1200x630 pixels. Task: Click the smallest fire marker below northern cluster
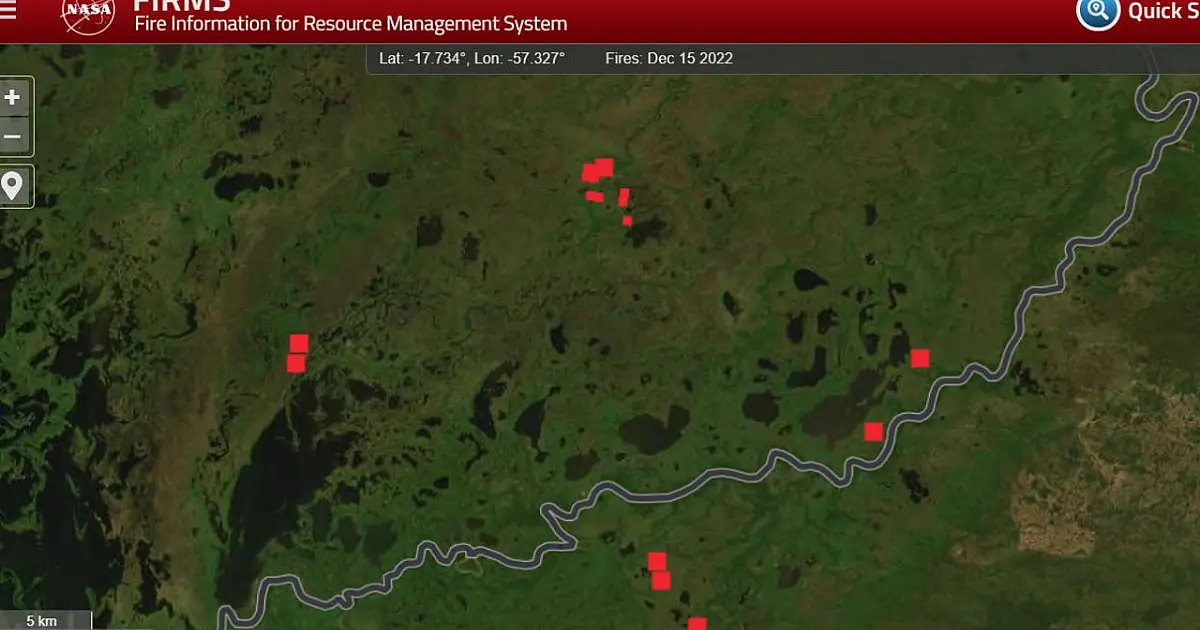coord(627,220)
